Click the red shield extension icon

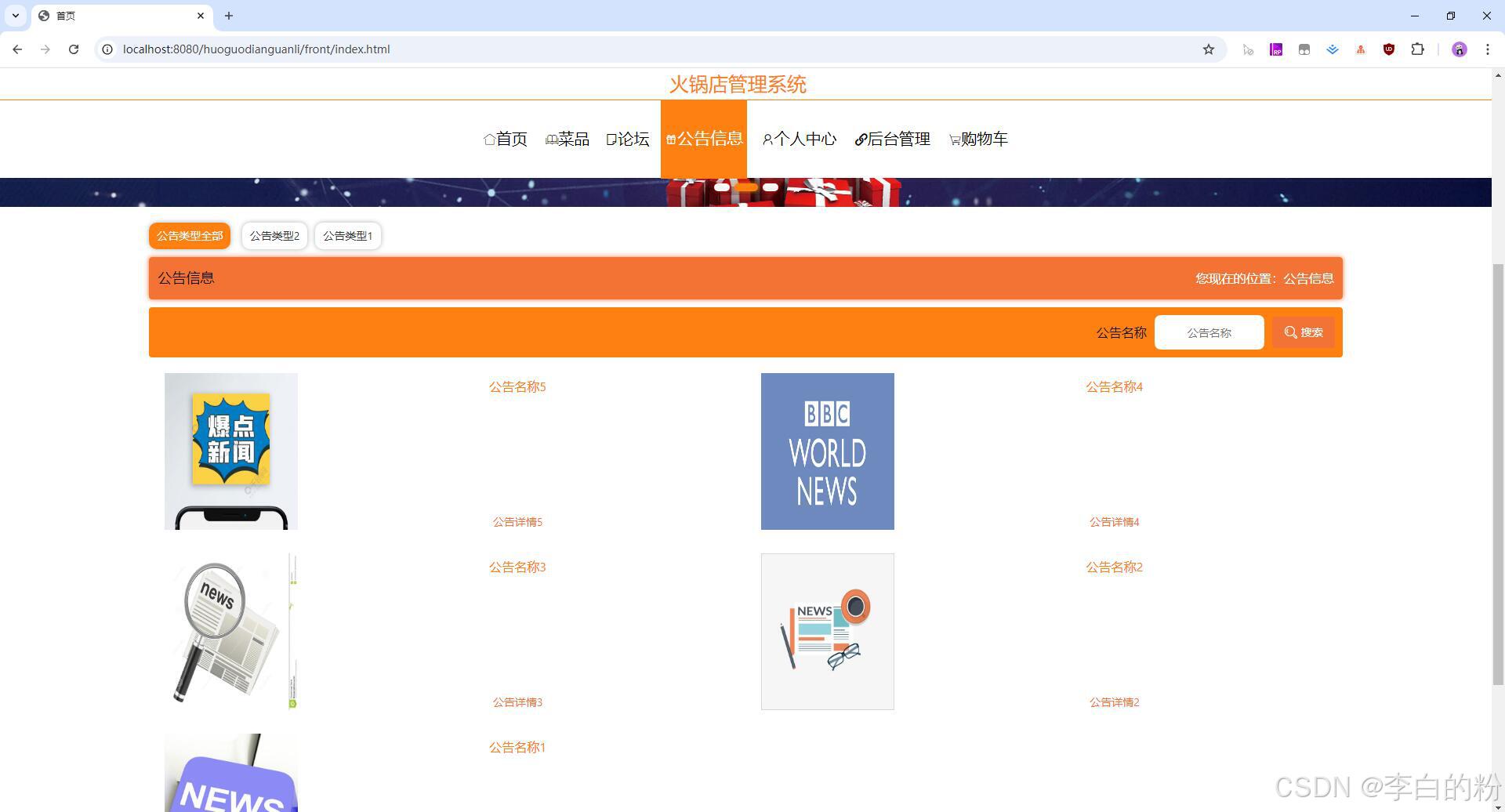coord(1389,49)
